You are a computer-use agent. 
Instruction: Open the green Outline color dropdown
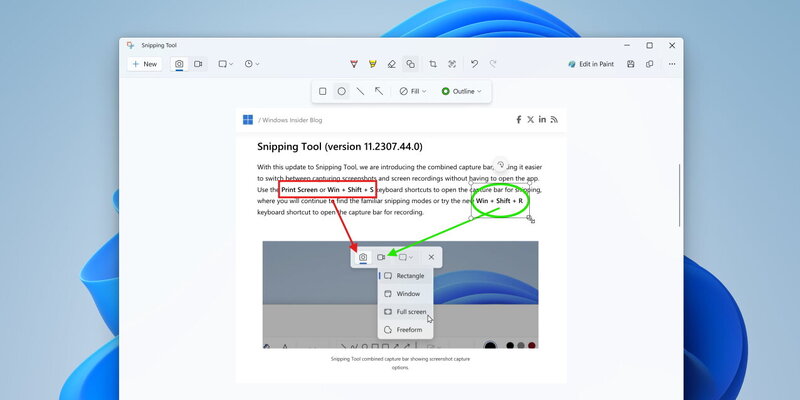pyautogui.click(x=461, y=91)
